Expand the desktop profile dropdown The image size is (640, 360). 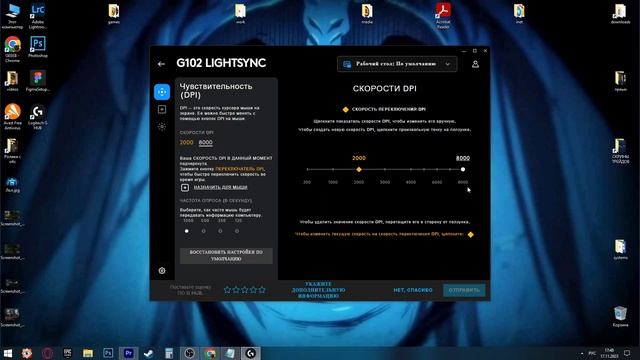(x=397, y=64)
